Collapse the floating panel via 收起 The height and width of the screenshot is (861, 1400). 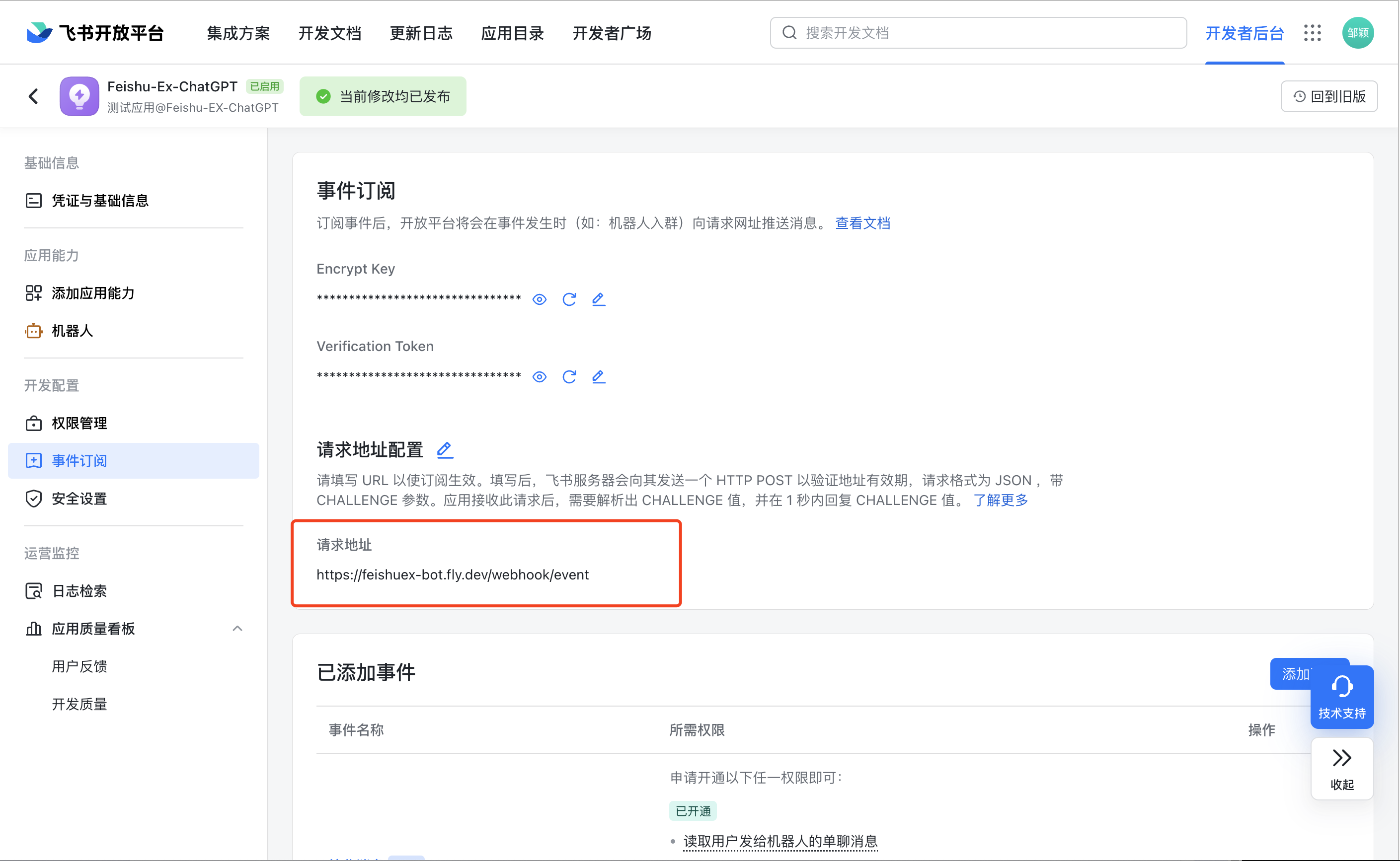[1341, 769]
